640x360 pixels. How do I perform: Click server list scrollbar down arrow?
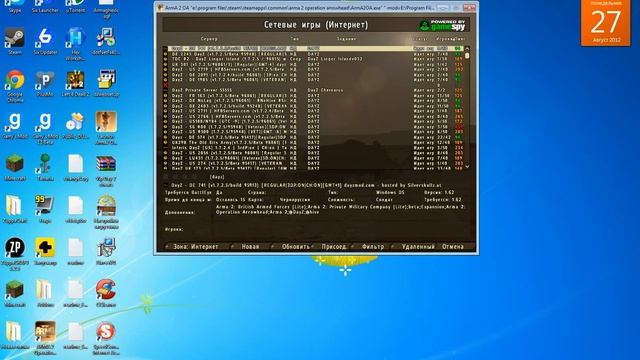467,167
